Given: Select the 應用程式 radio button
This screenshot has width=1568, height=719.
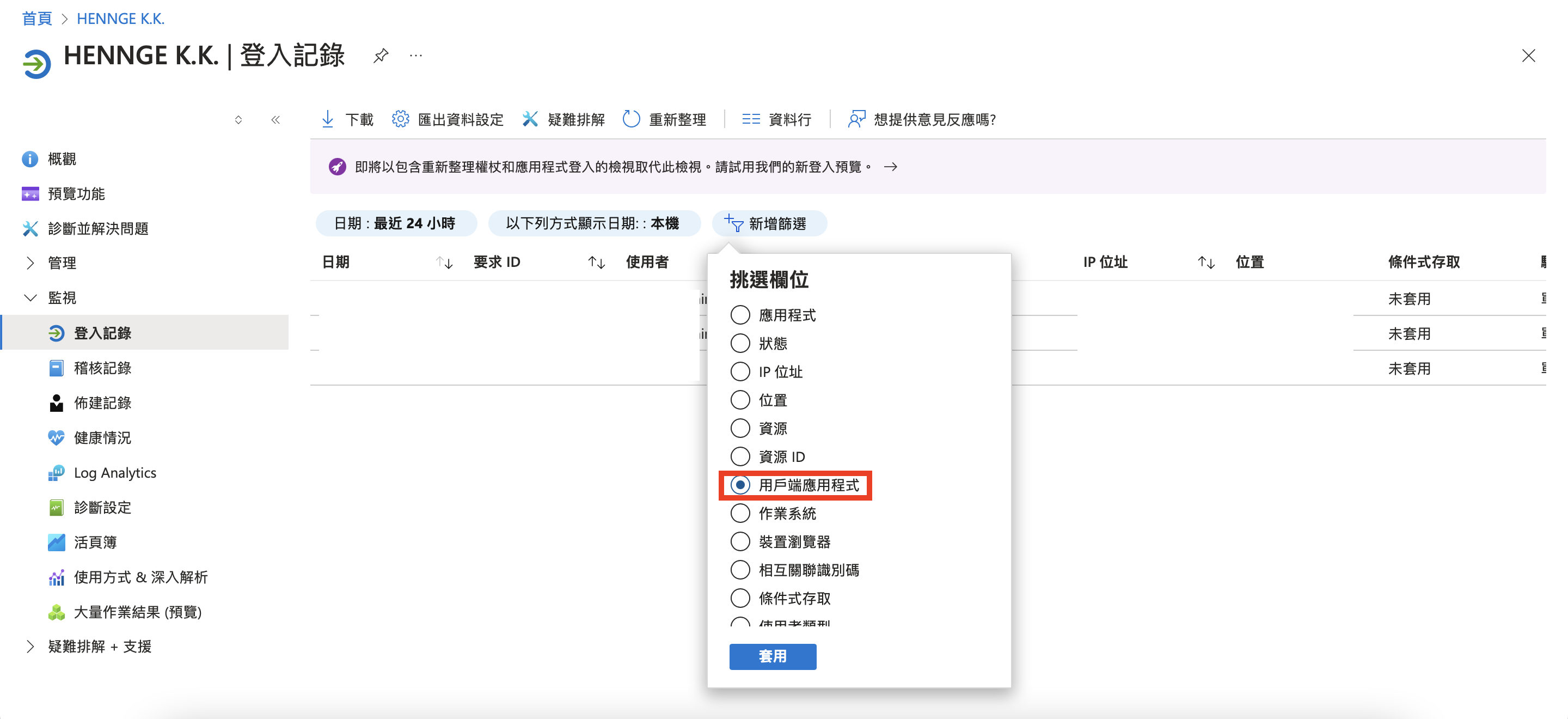Looking at the screenshot, I should (739, 315).
